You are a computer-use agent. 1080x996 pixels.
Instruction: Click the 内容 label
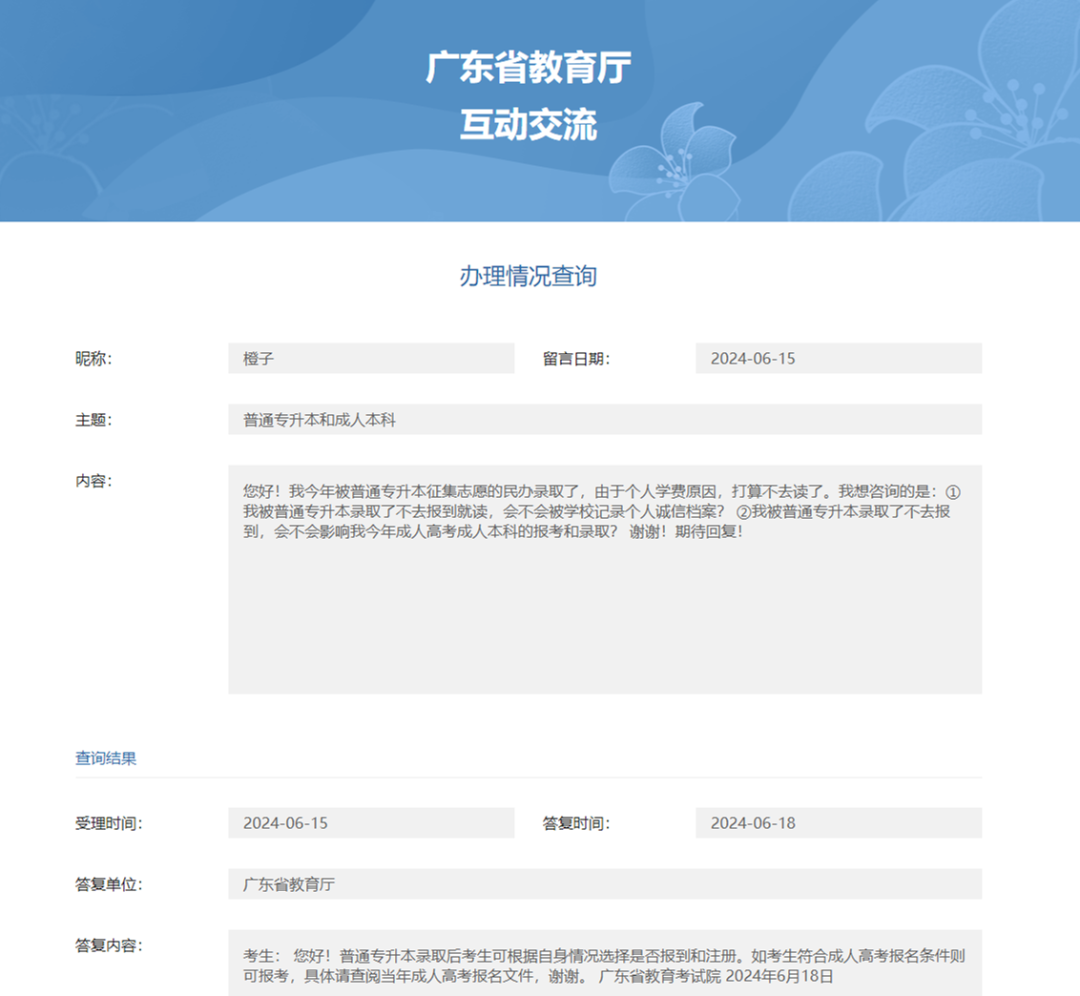tap(94, 481)
